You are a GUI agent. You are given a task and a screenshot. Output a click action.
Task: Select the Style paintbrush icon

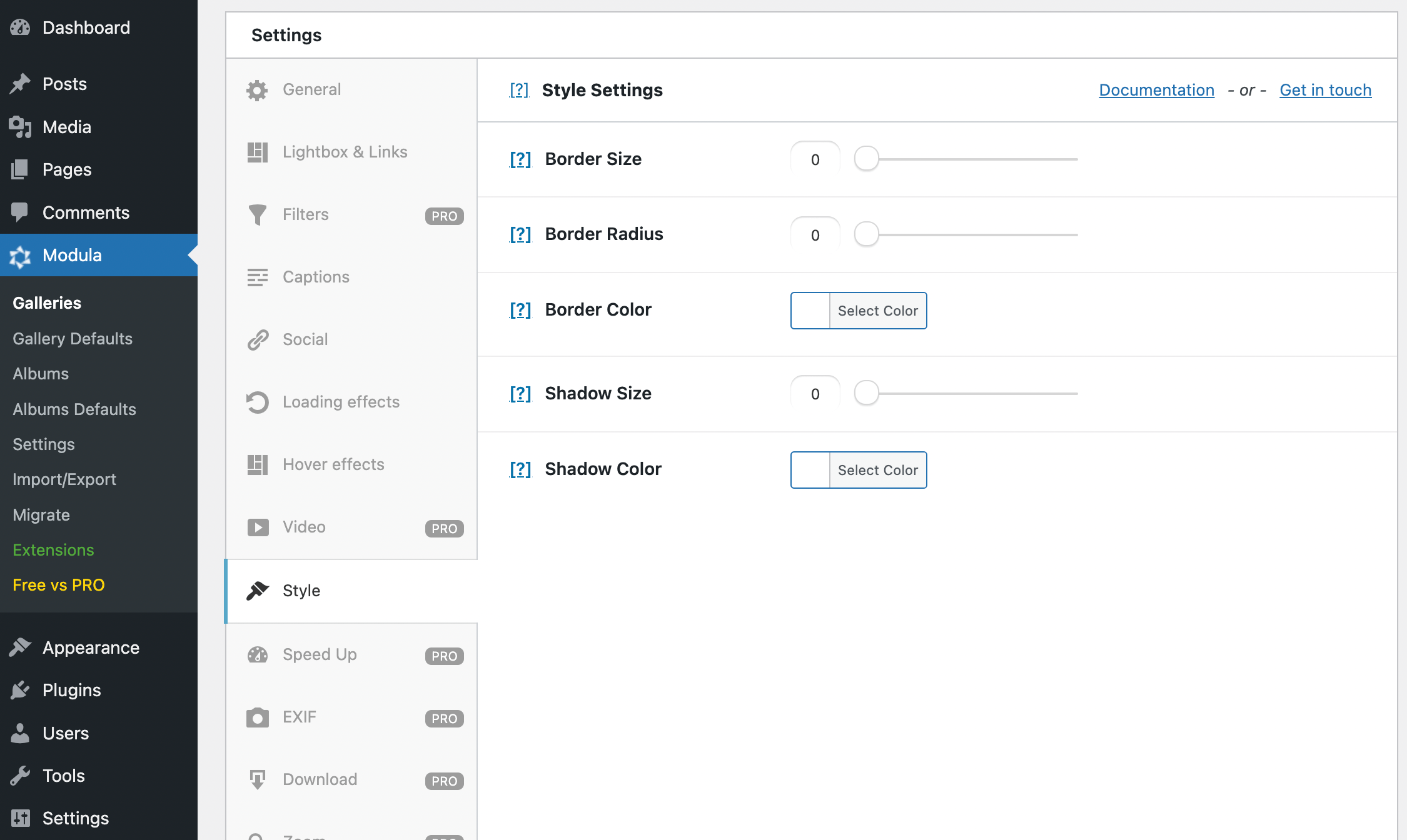257,590
